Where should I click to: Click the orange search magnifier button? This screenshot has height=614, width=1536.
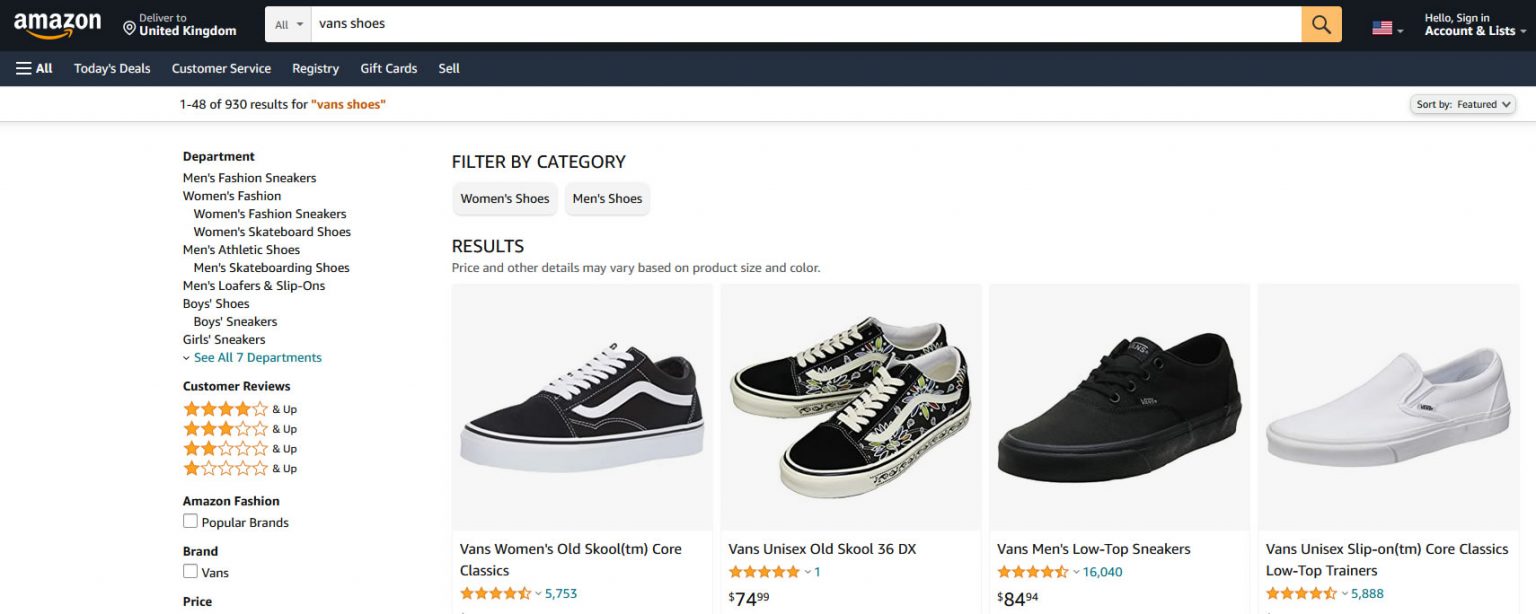pos(1319,23)
